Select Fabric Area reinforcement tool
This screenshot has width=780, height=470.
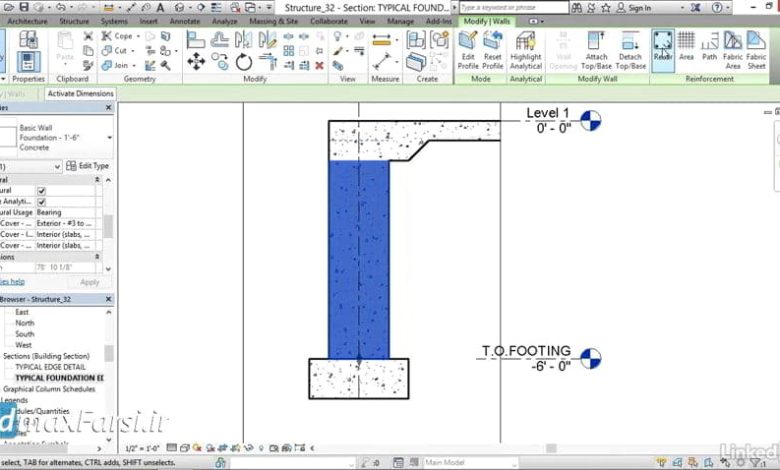[x=733, y=50]
